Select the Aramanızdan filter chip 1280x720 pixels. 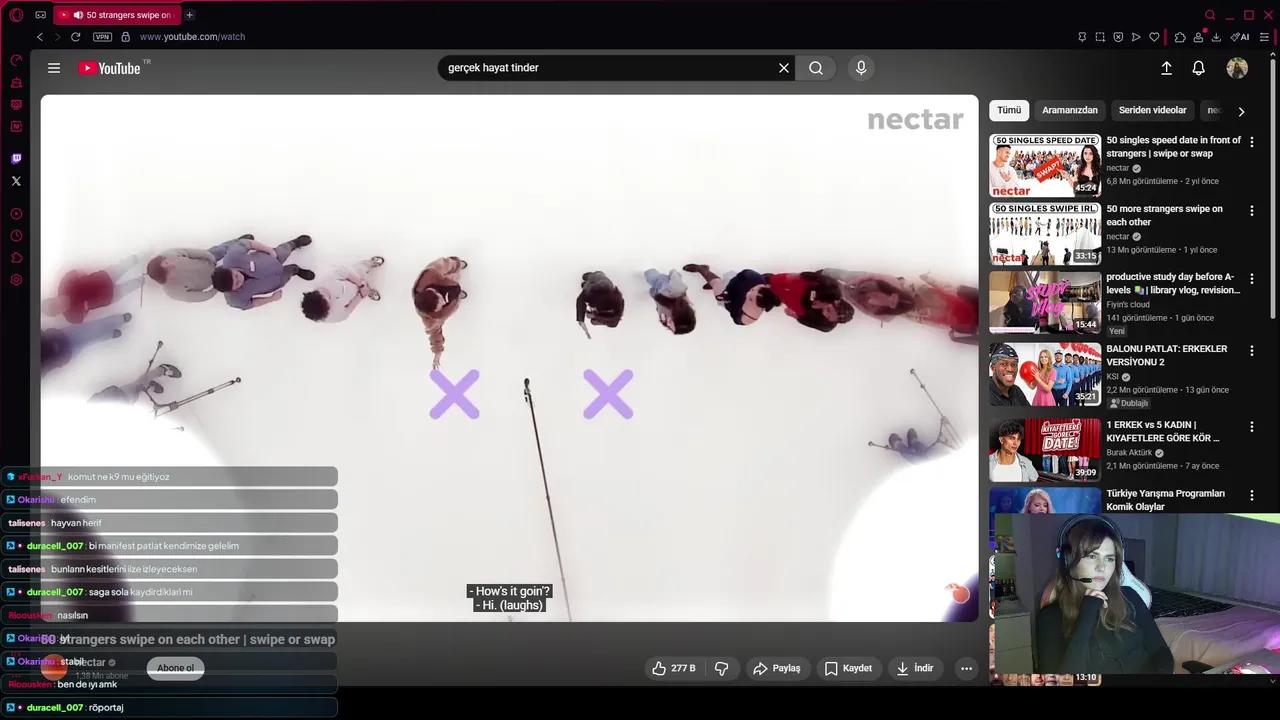coord(1070,110)
